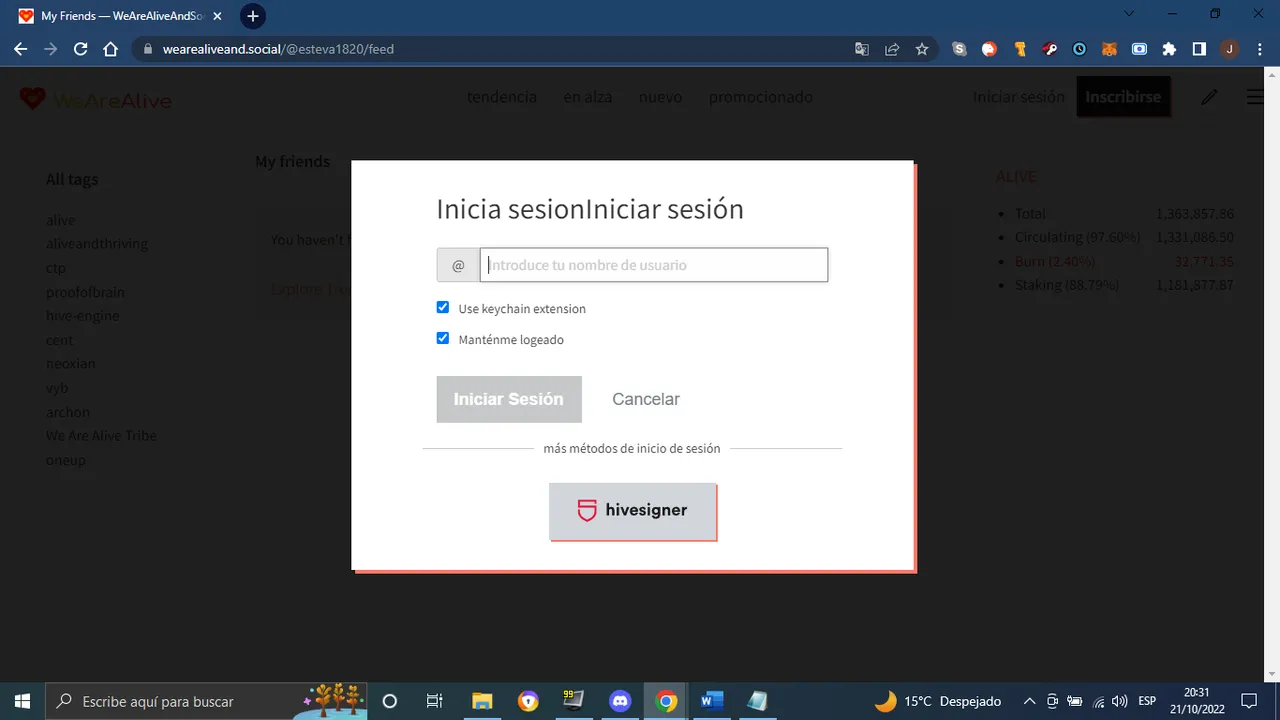Open the tab search dropdown arrow
The image size is (1280, 720).
point(1129,14)
